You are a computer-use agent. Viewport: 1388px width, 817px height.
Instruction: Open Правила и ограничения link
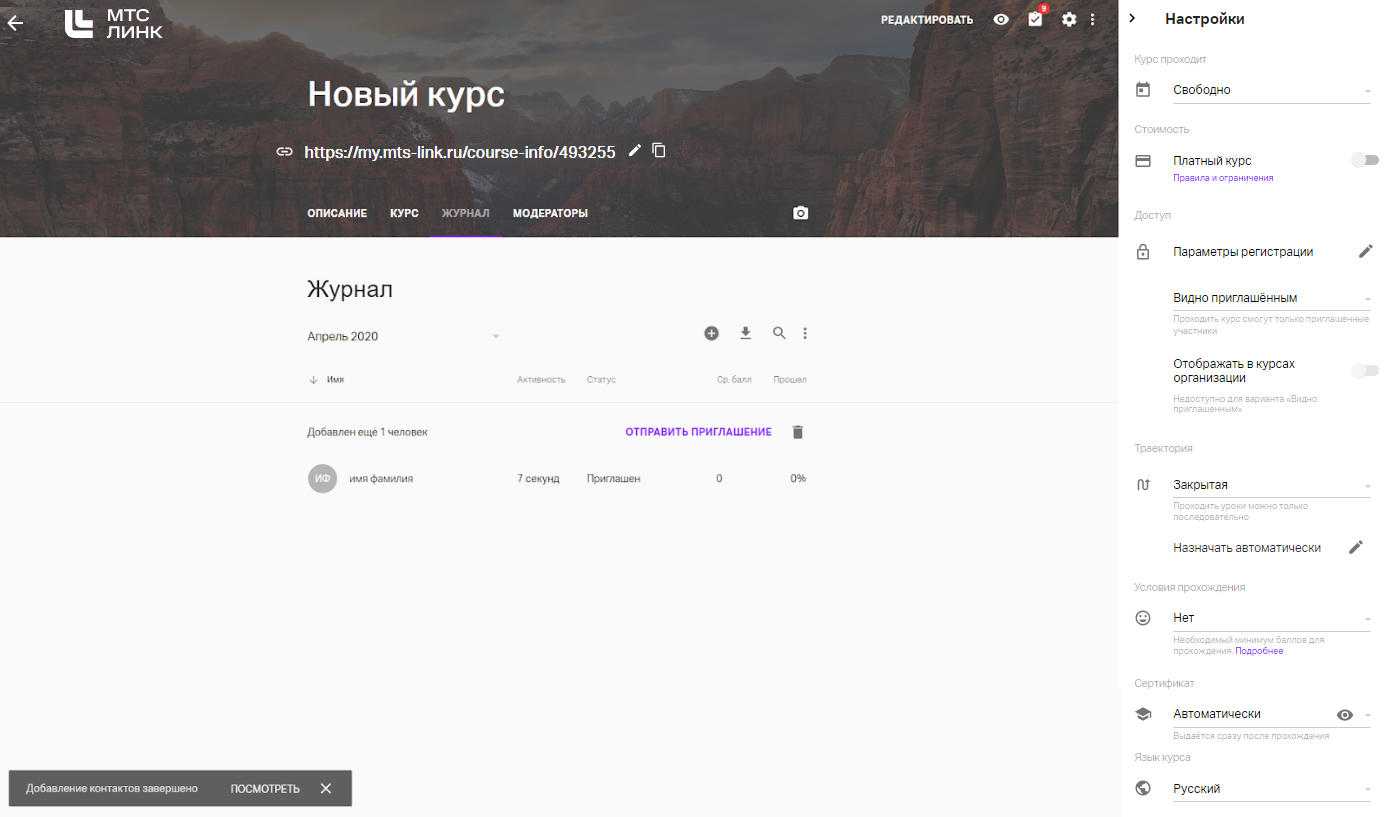(x=1223, y=178)
